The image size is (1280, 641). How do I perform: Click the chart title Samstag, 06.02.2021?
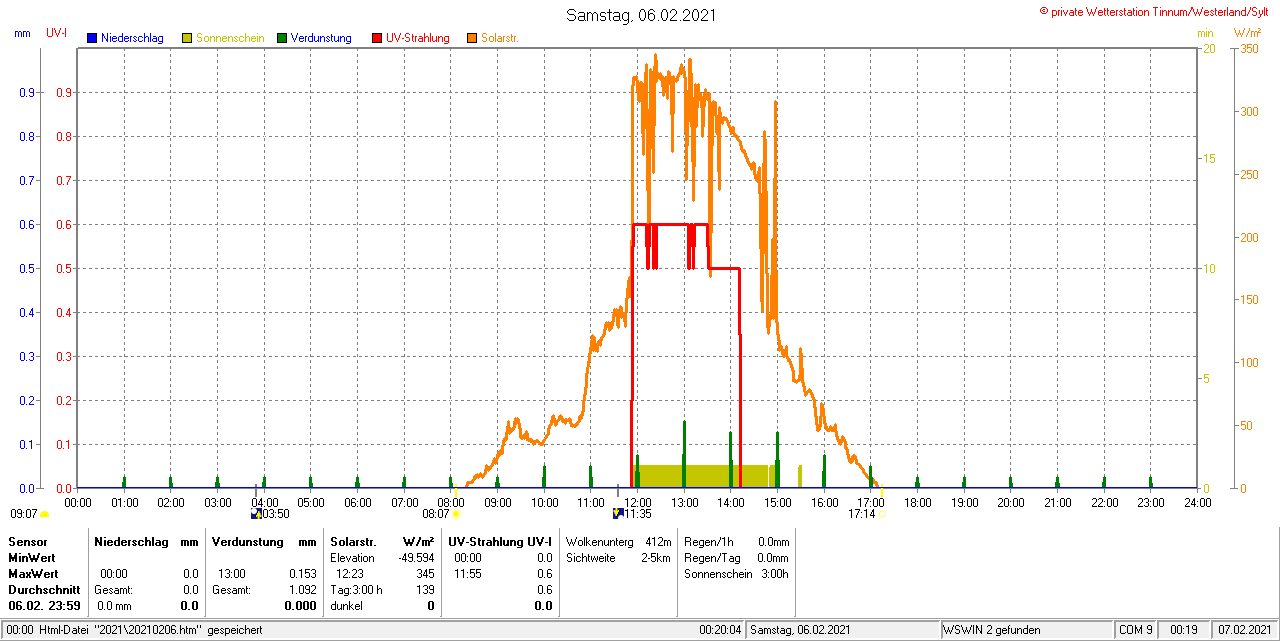(x=641, y=15)
